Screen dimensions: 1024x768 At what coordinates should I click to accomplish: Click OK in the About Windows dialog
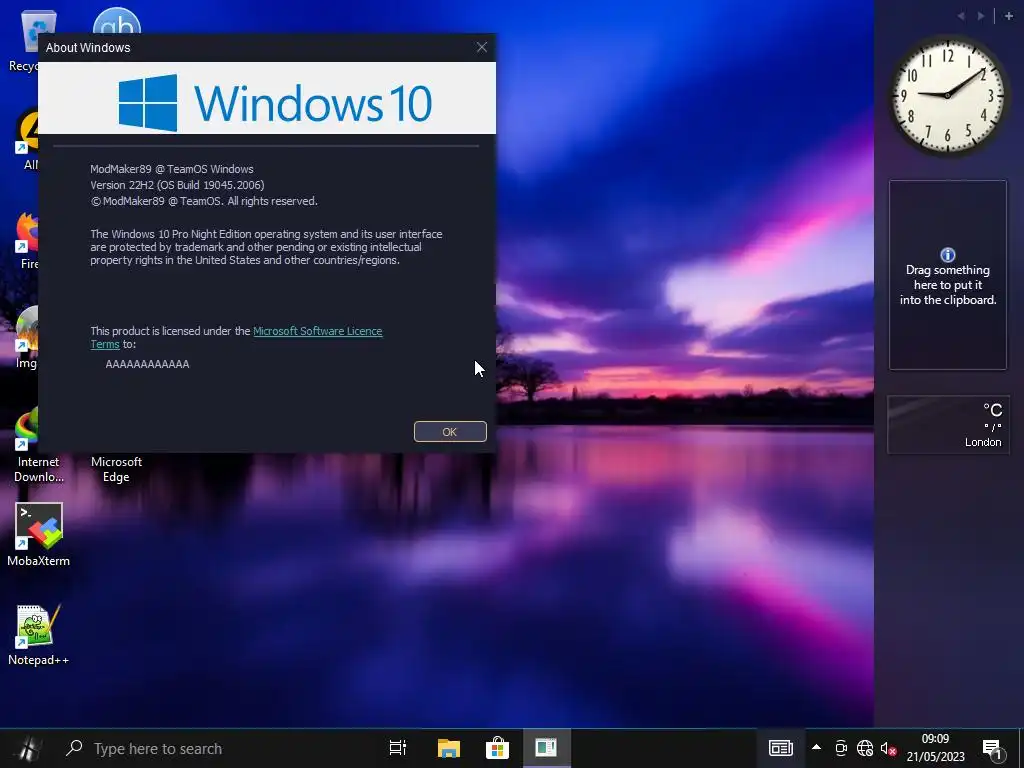(450, 432)
